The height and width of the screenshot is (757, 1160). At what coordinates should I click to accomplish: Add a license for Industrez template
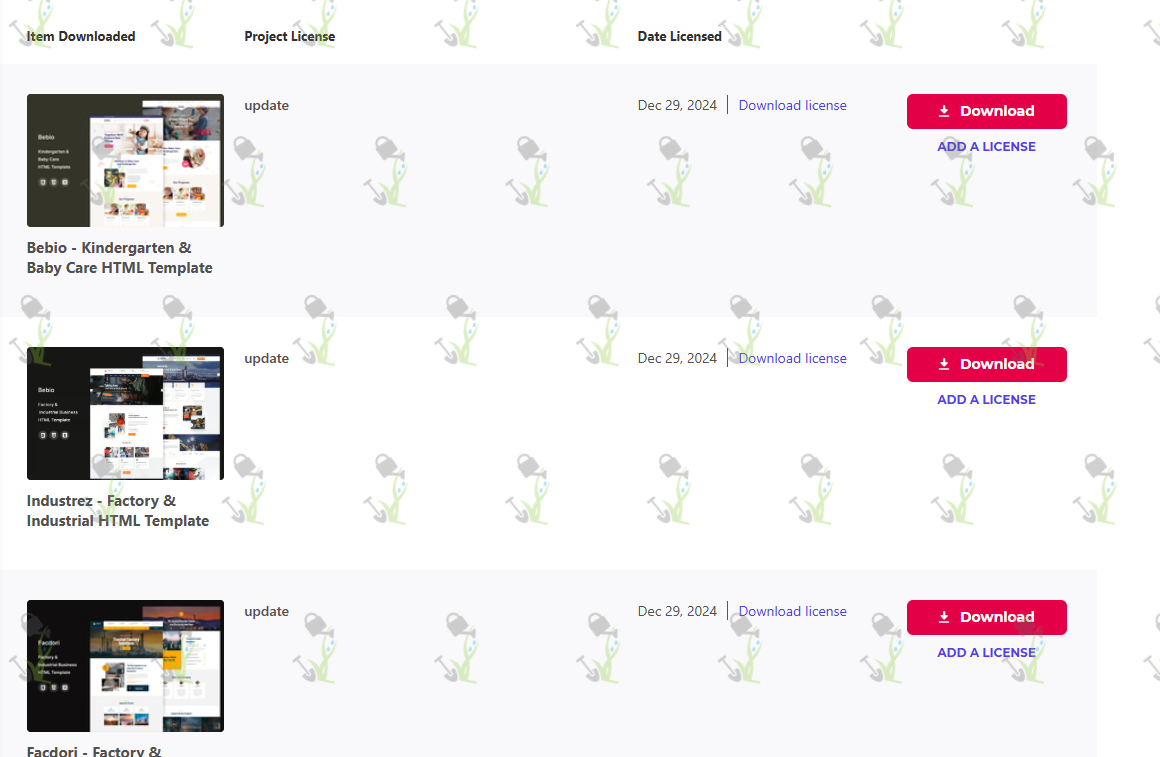tap(986, 400)
